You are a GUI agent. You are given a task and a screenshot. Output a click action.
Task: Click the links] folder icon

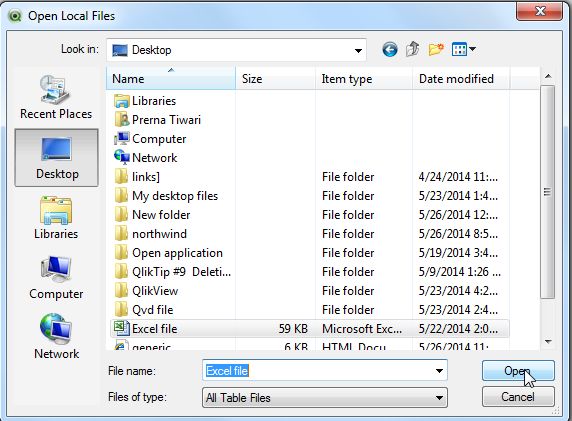pyautogui.click(x=121, y=177)
